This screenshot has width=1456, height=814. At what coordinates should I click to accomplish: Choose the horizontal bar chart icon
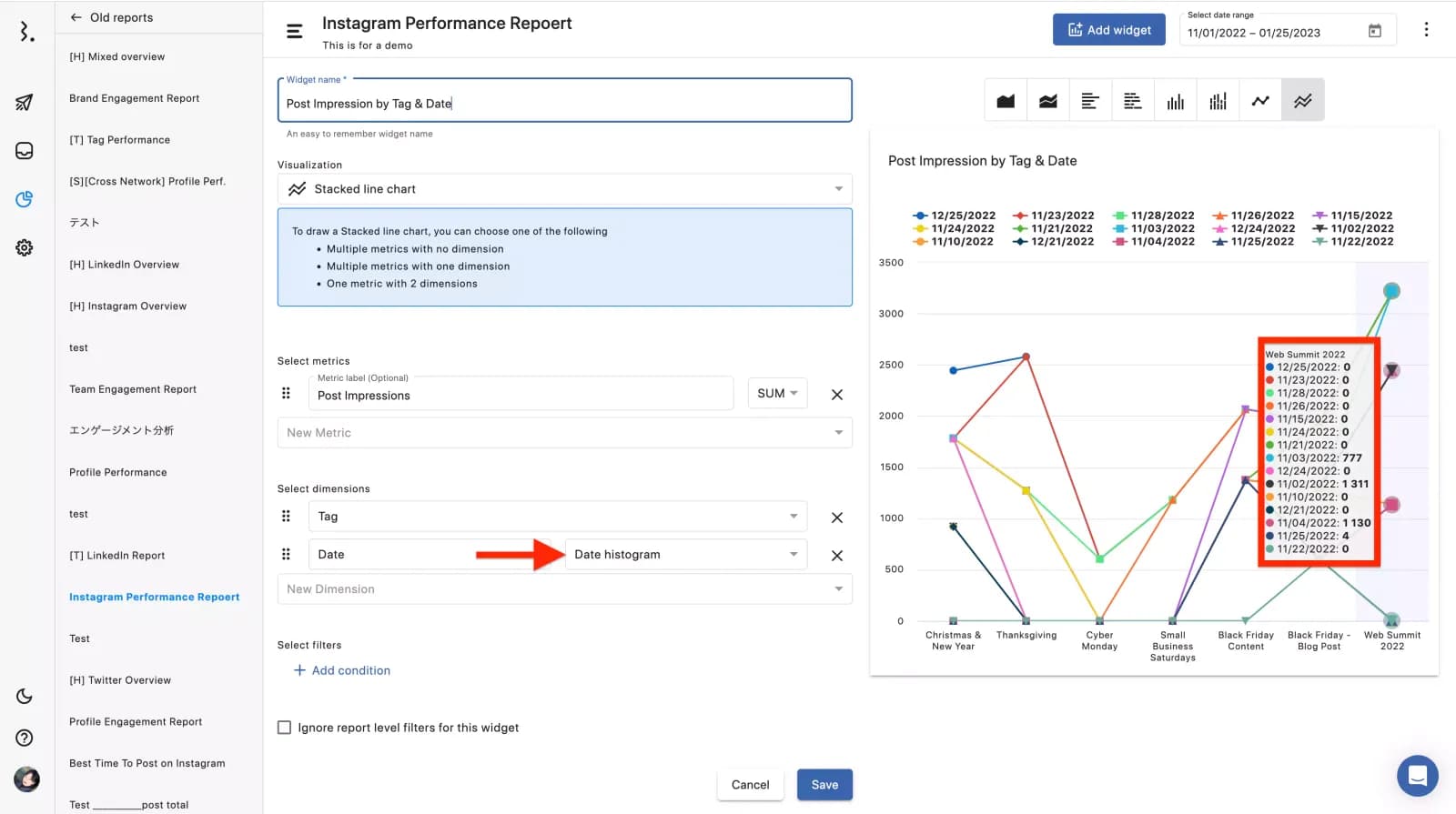(x=1090, y=101)
